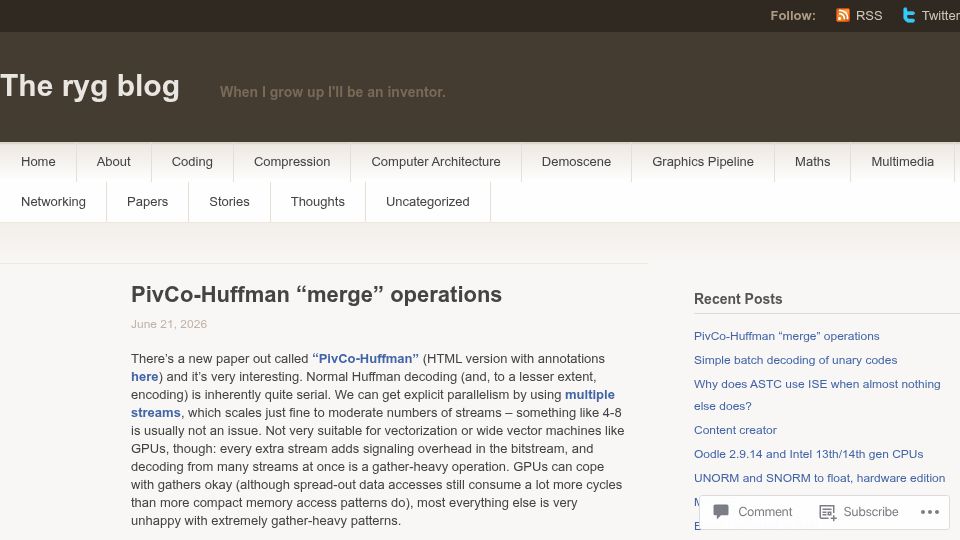Image resolution: width=960 pixels, height=540 pixels.
Task: Open the Computer Architecture category
Action: 436,162
